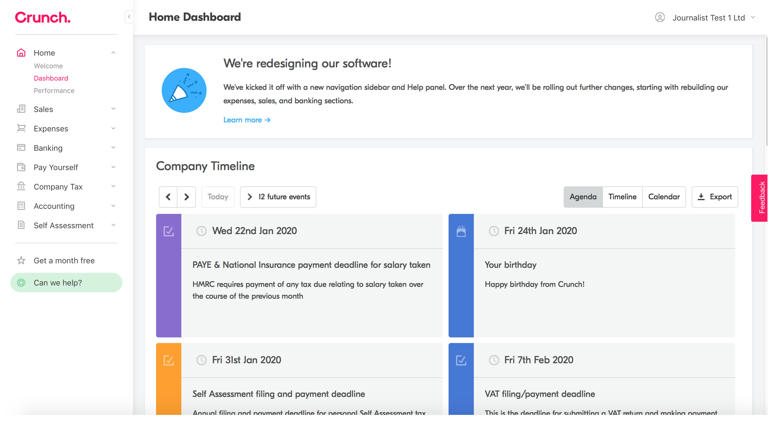Open the Performance submenu item
This screenshot has height=432, width=768.
[54, 91]
